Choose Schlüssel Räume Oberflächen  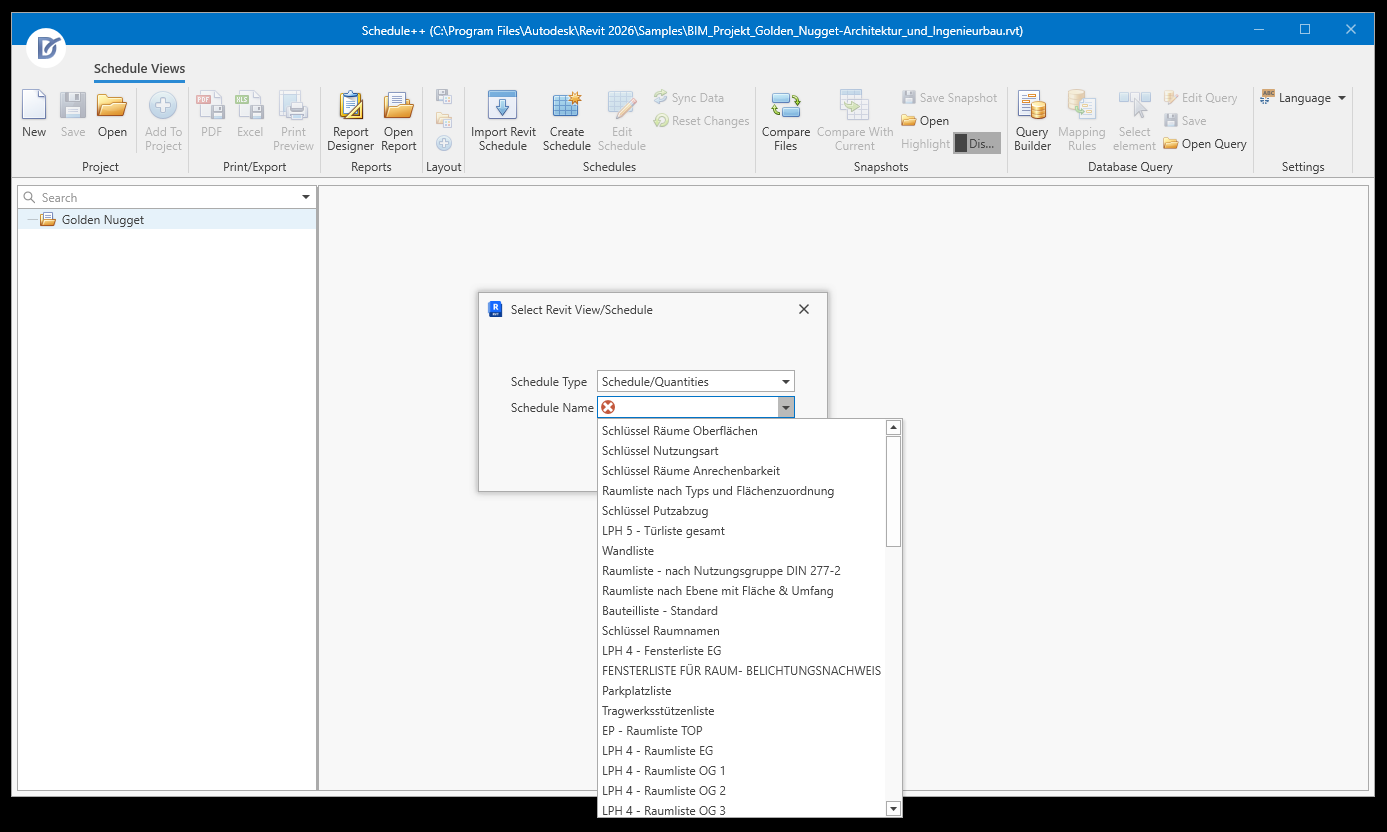(x=742, y=431)
